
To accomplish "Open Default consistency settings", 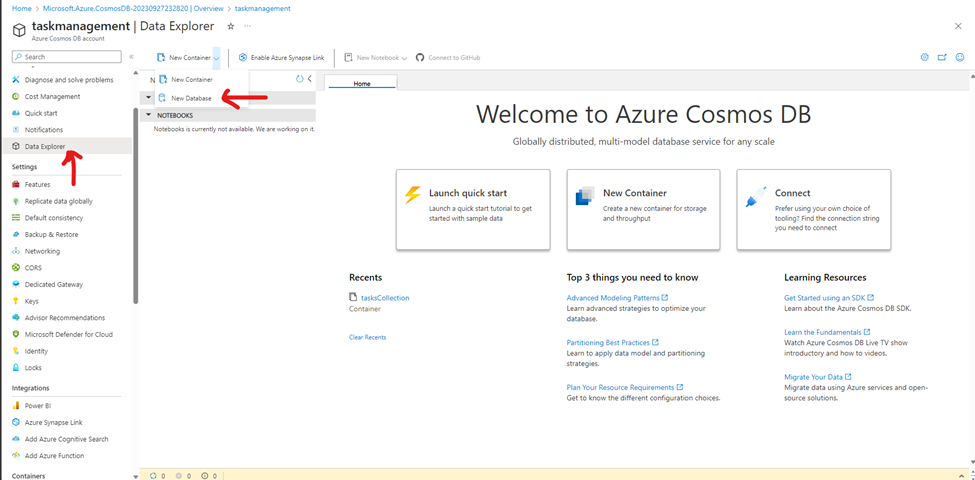I will (53, 218).
